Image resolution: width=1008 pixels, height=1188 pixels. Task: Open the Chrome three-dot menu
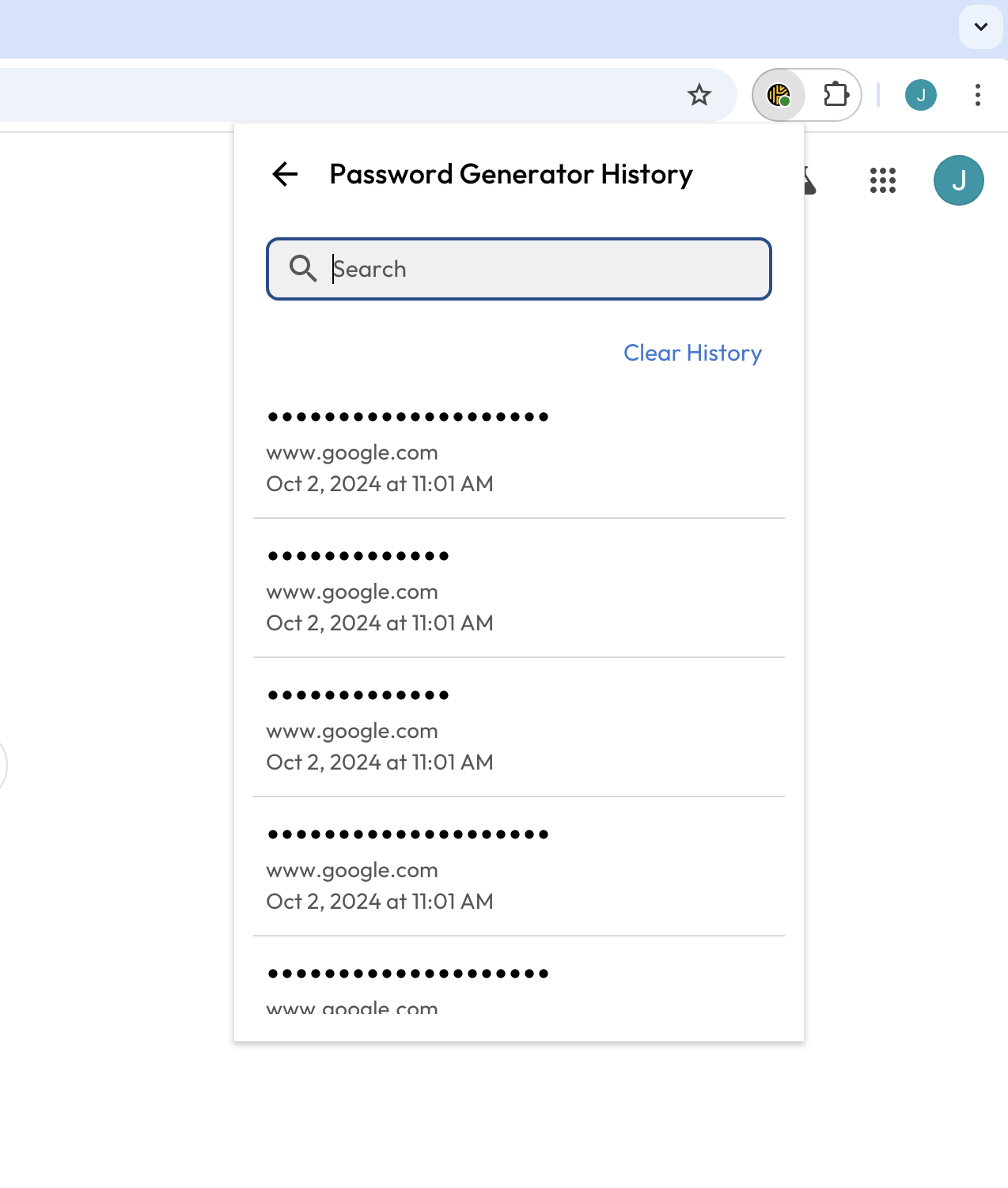[978, 96]
